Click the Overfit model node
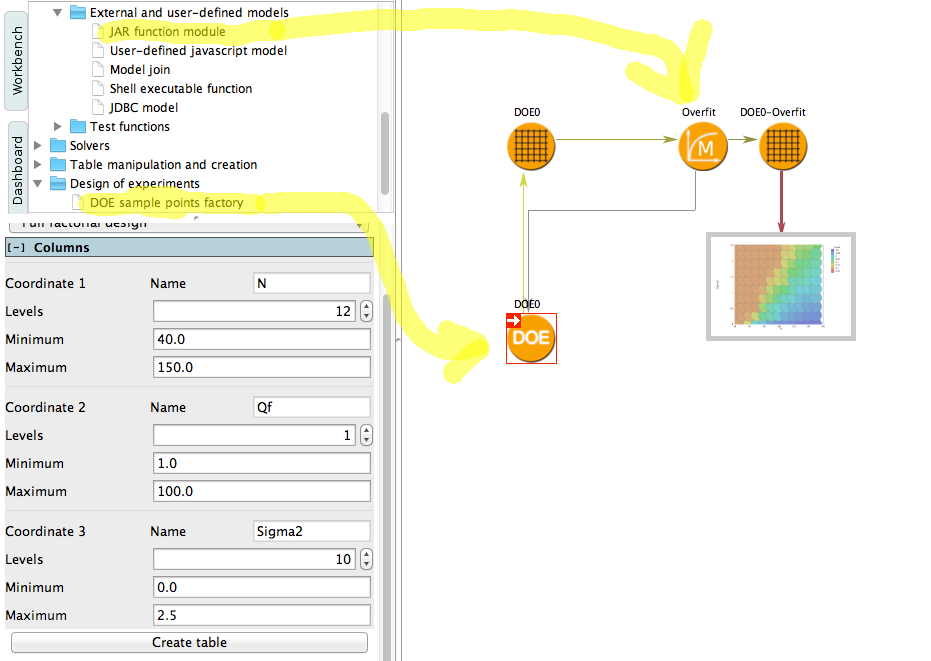 (x=703, y=149)
